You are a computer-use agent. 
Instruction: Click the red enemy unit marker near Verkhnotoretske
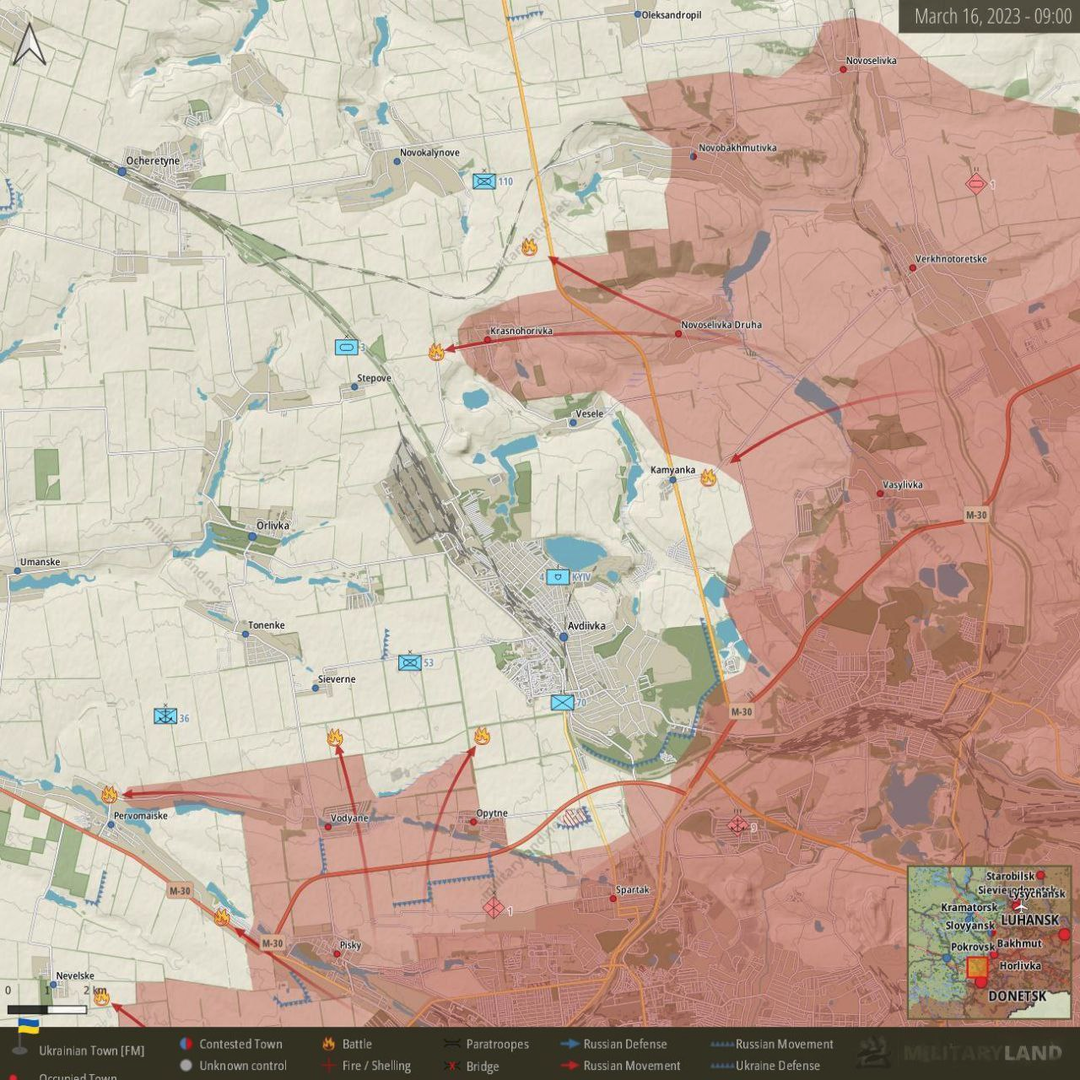coord(975,184)
